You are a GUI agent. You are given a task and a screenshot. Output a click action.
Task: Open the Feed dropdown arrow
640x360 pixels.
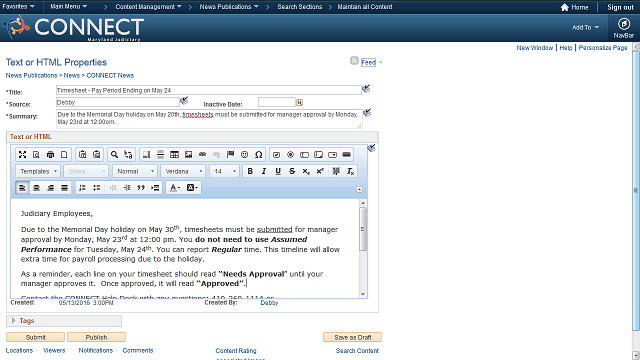pyautogui.click(x=380, y=62)
